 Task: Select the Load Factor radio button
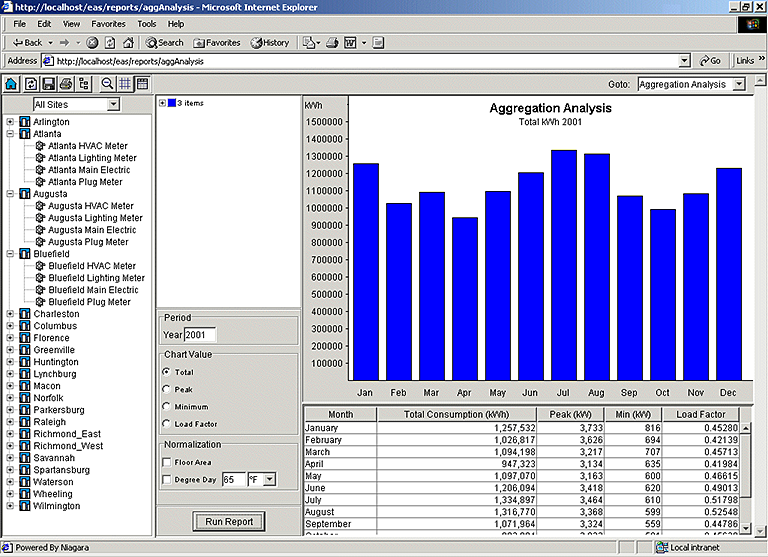(166, 424)
